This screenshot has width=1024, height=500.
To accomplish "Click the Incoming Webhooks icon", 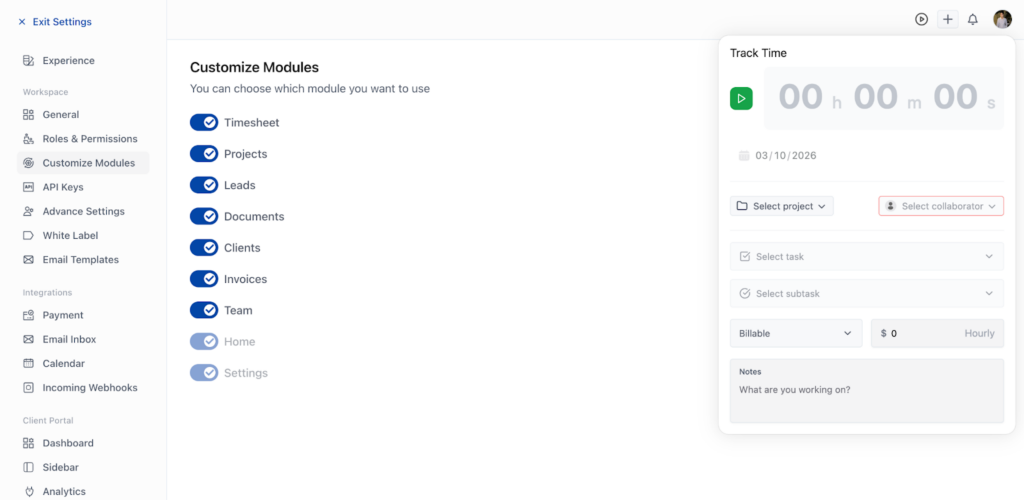I will click(x=29, y=388).
